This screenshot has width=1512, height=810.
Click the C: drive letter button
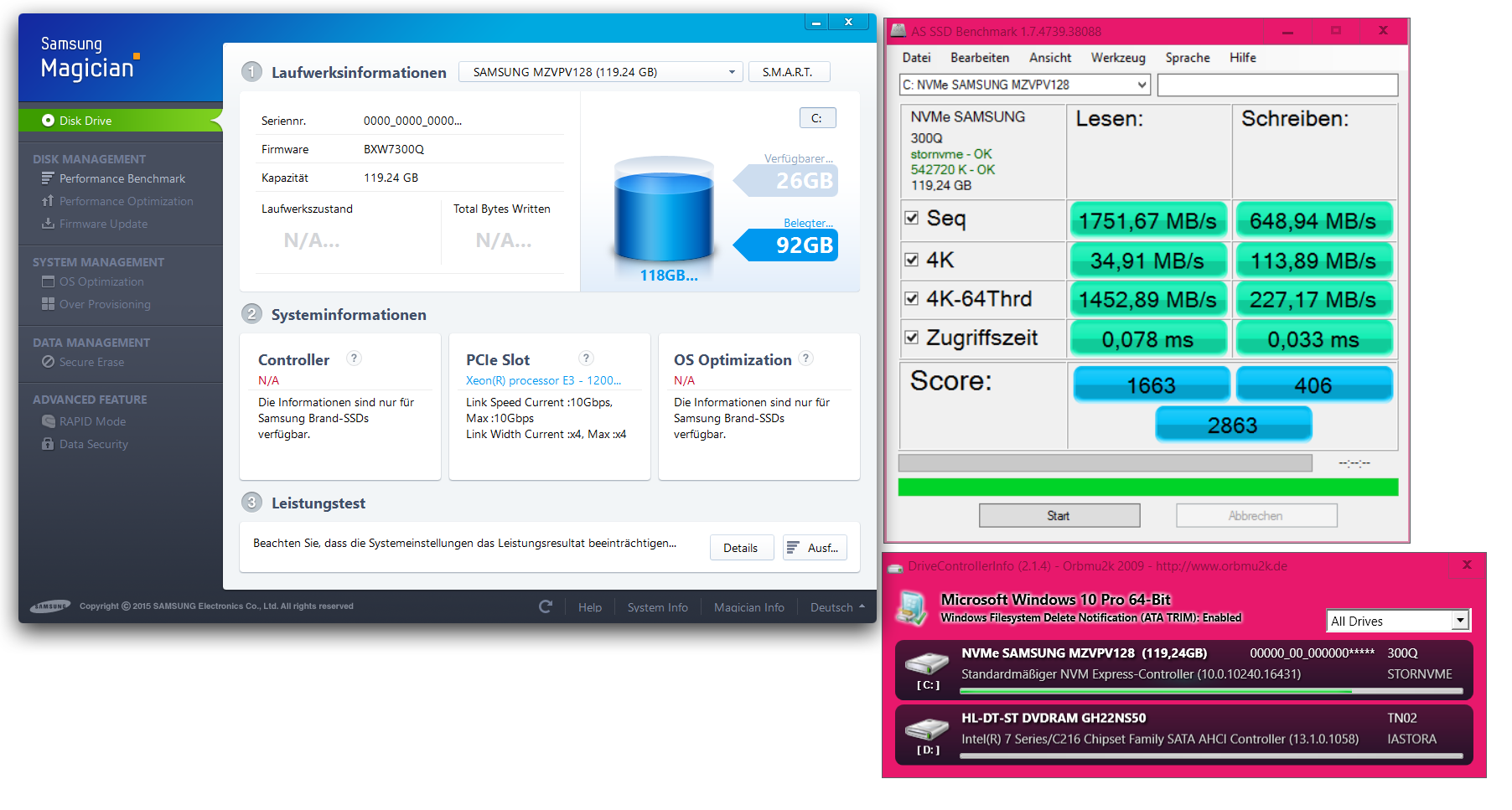(x=817, y=118)
